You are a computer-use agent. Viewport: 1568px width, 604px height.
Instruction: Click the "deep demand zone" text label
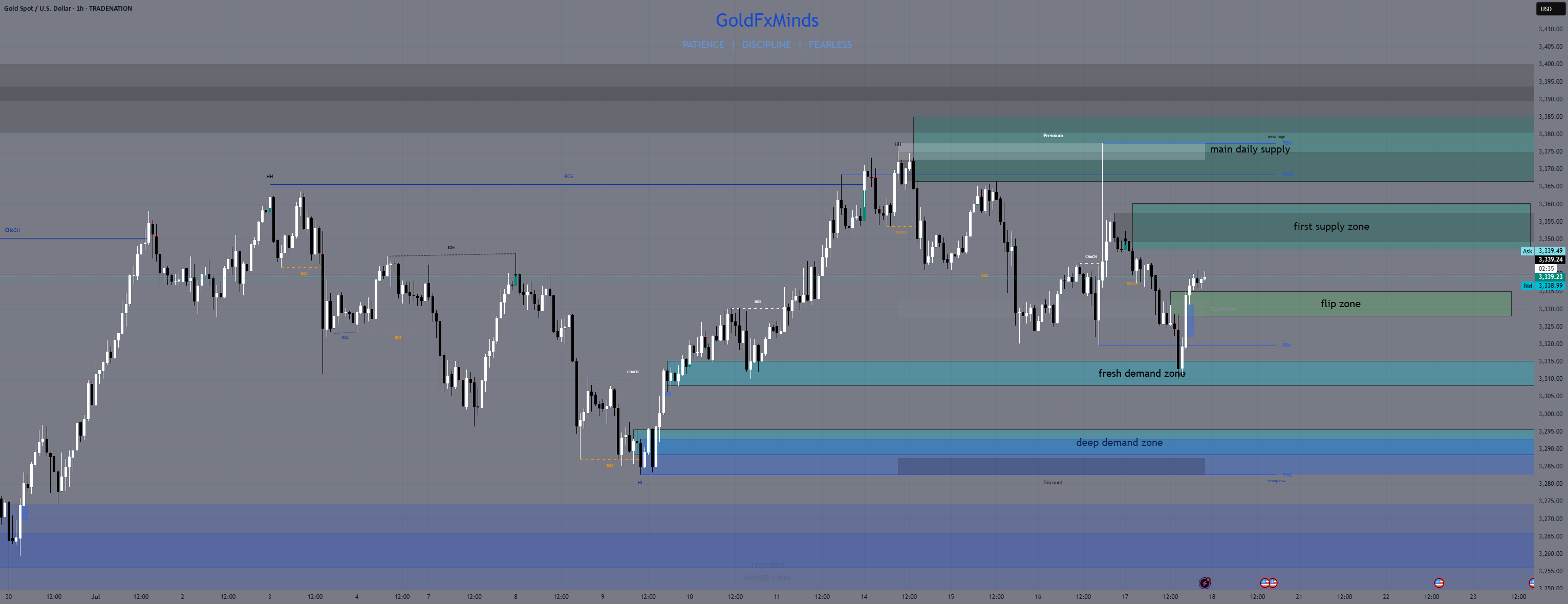coord(1119,443)
